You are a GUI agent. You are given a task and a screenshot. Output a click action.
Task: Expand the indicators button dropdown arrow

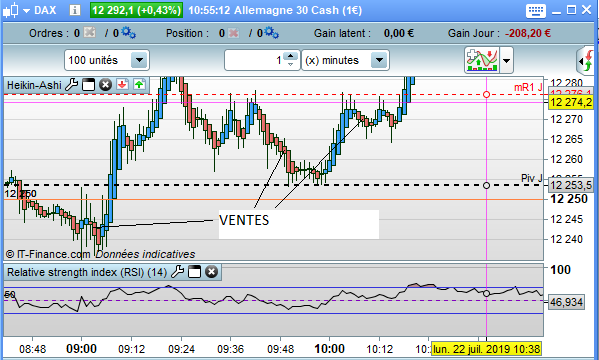pyautogui.click(x=506, y=60)
